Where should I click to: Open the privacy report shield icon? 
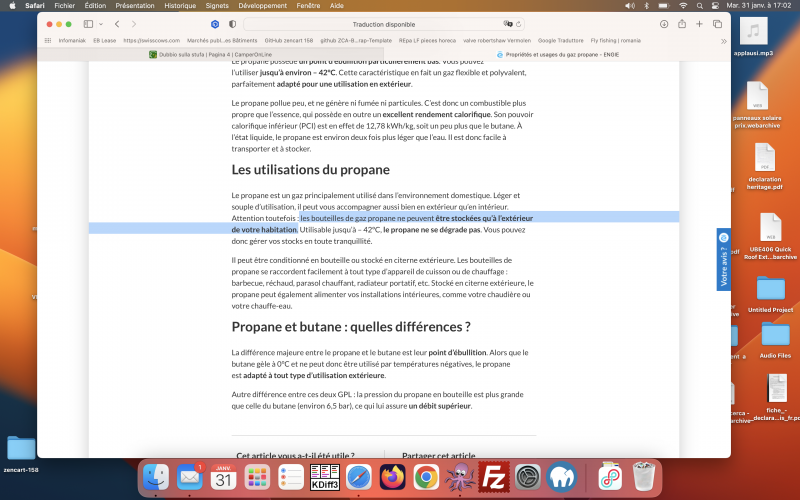[x=233, y=24]
